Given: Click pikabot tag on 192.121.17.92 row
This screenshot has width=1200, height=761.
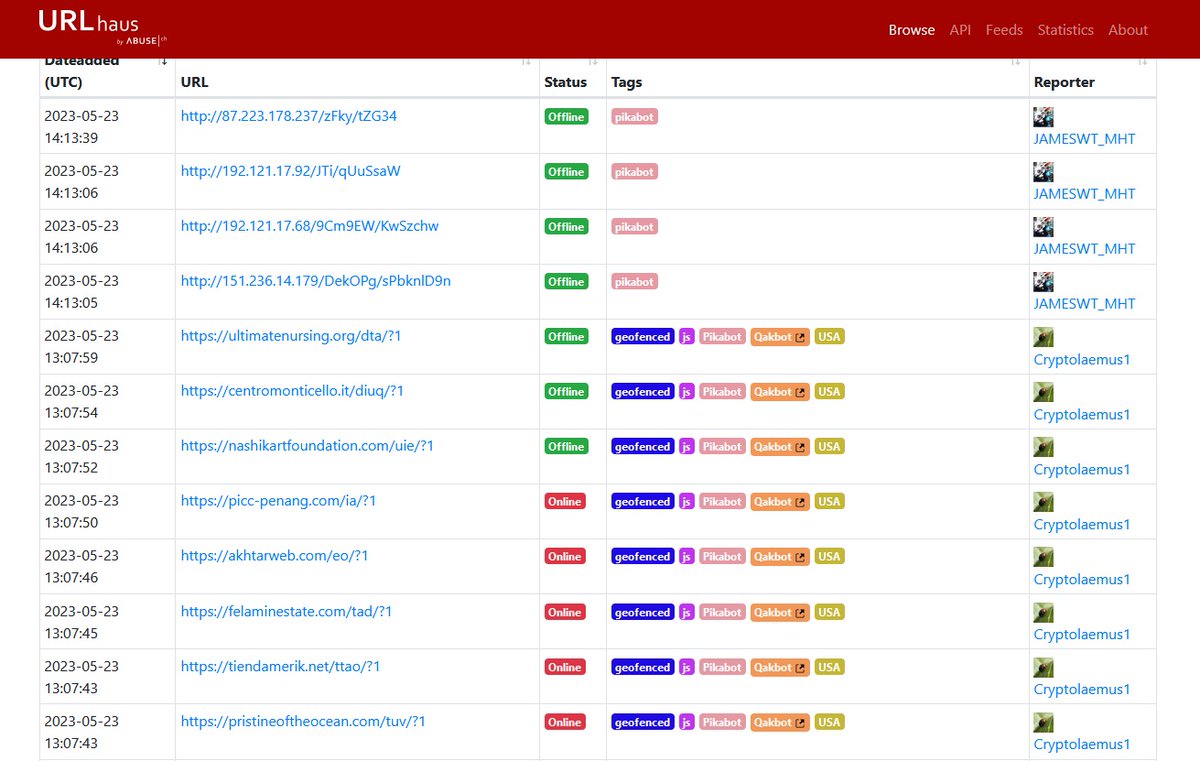Looking at the screenshot, I should pos(635,172).
